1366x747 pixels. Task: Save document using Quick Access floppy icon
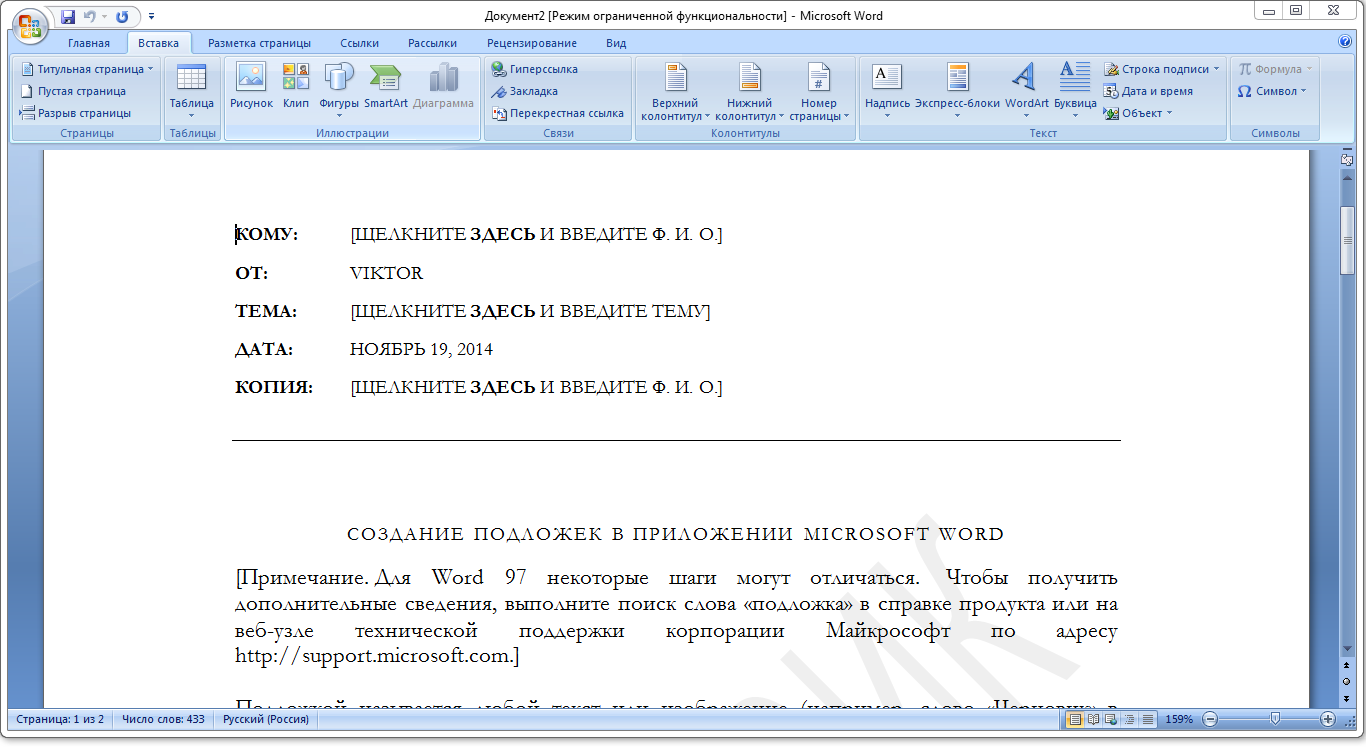click(68, 17)
